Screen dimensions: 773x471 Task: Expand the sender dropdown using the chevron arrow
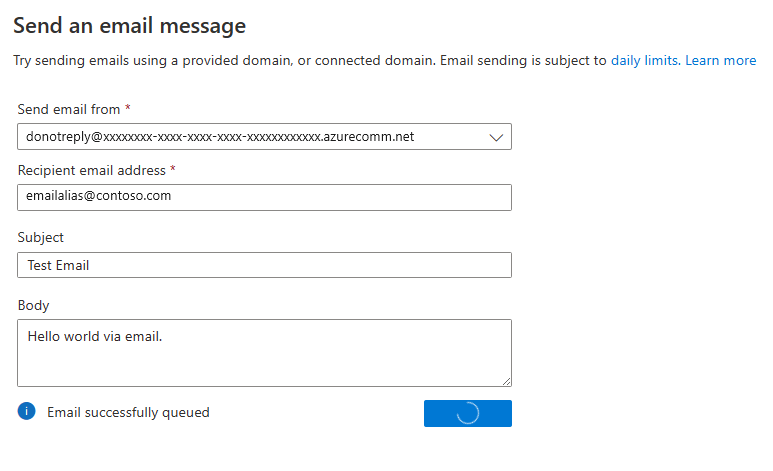pos(496,138)
